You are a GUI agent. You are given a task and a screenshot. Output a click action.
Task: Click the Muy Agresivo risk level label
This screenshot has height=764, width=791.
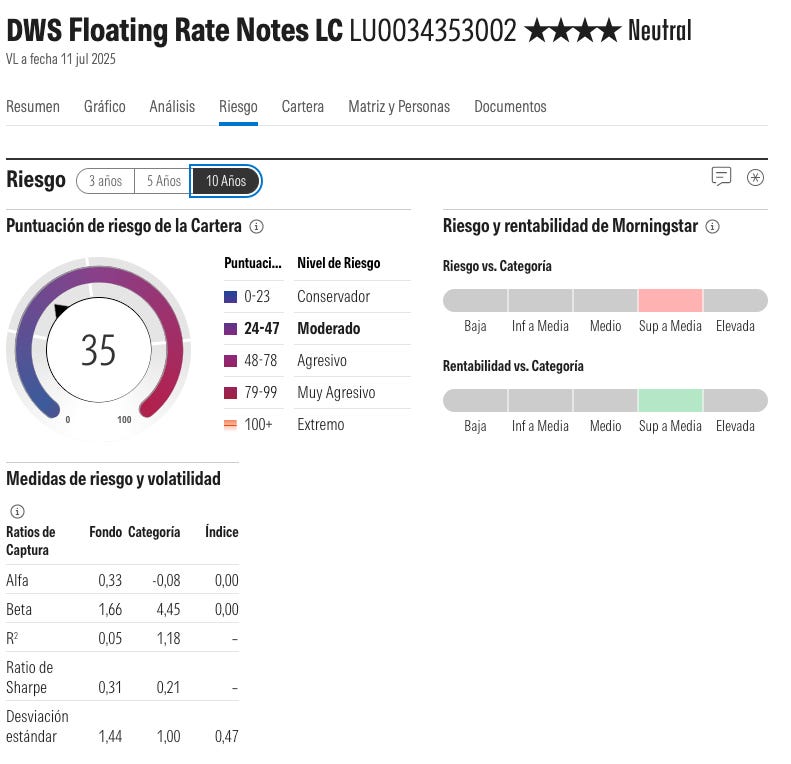(x=336, y=393)
